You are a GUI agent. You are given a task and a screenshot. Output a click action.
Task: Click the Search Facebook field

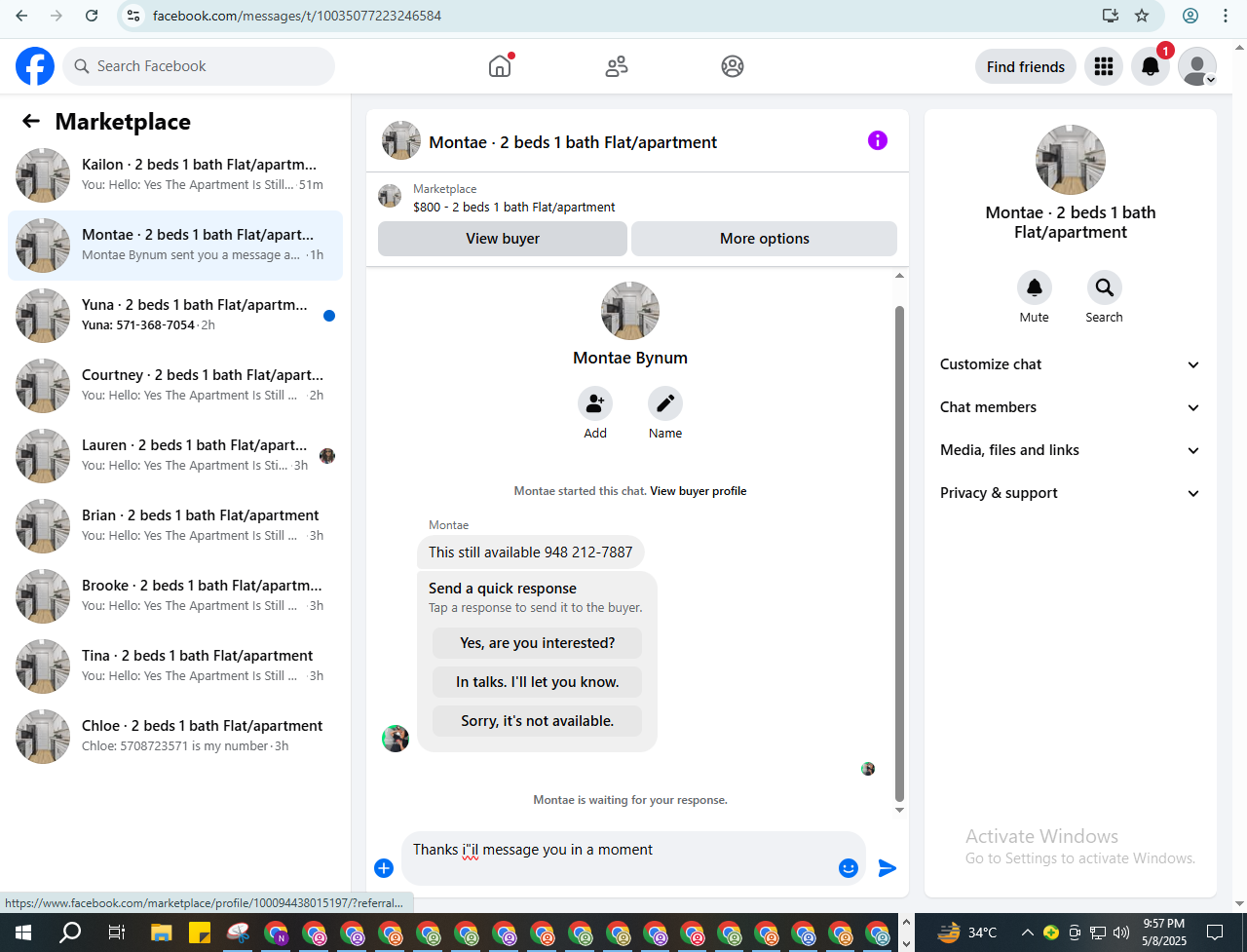[x=199, y=66]
